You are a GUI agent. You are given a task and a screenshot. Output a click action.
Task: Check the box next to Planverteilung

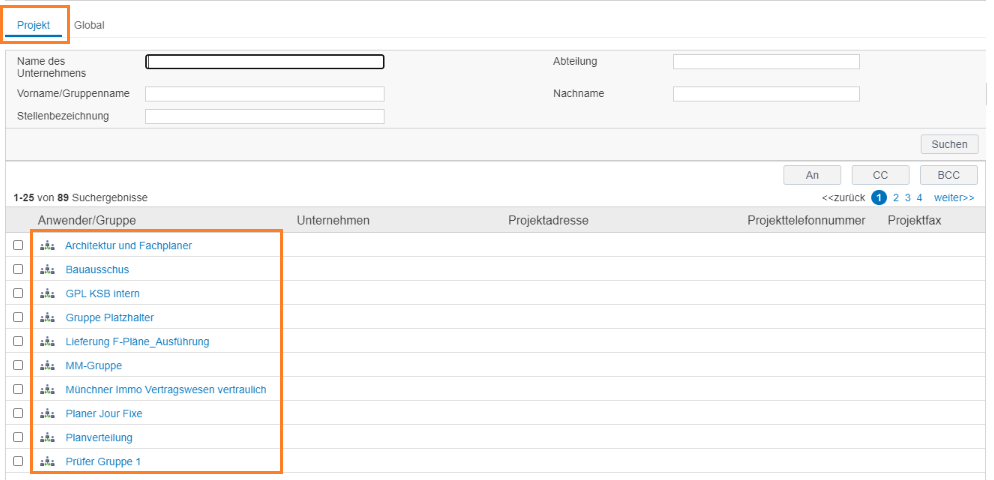coord(18,437)
